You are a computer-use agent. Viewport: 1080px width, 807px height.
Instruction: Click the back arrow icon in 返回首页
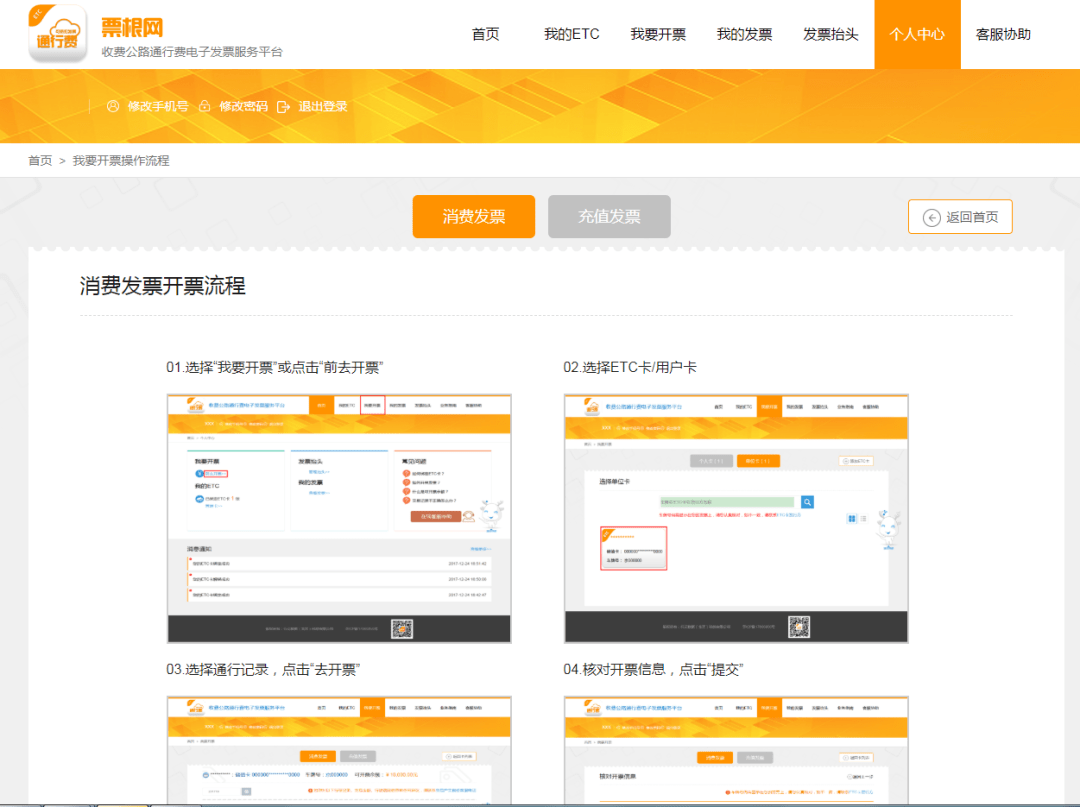931,217
